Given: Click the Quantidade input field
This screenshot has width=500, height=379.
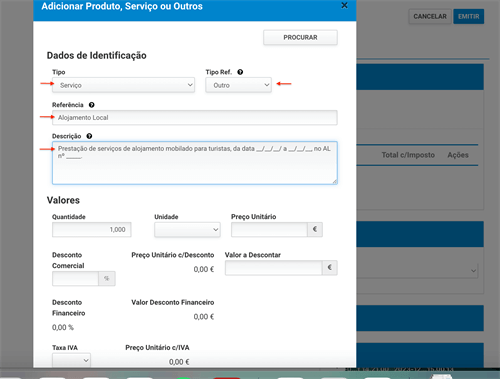Looking at the screenshot, I should coord(92,230).
